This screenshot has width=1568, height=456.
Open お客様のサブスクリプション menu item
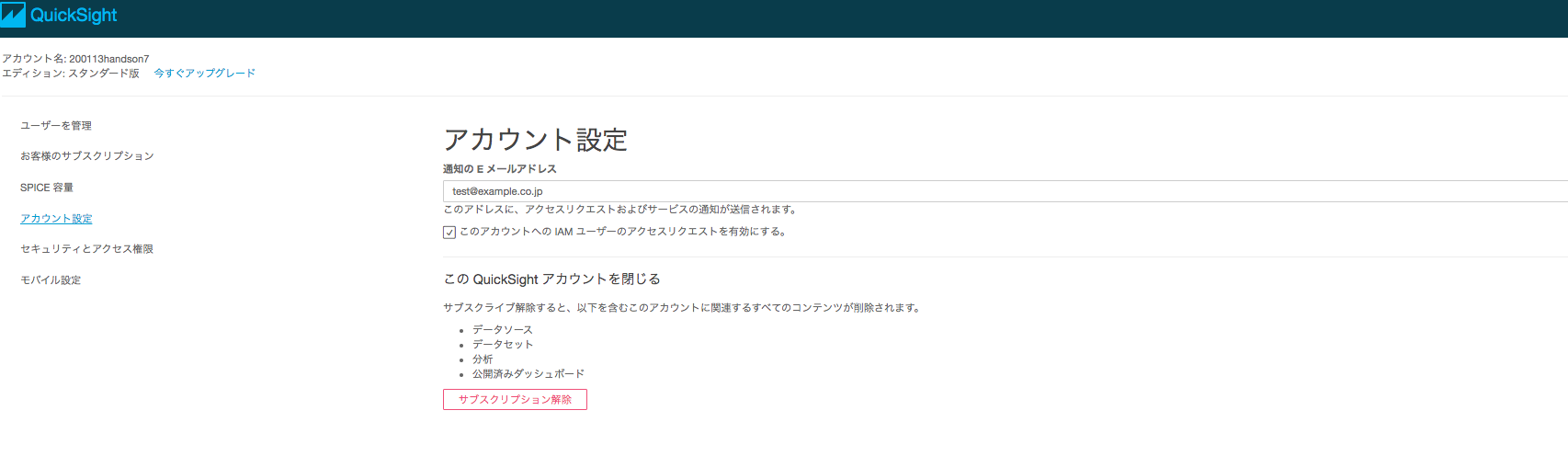(87, 156)
